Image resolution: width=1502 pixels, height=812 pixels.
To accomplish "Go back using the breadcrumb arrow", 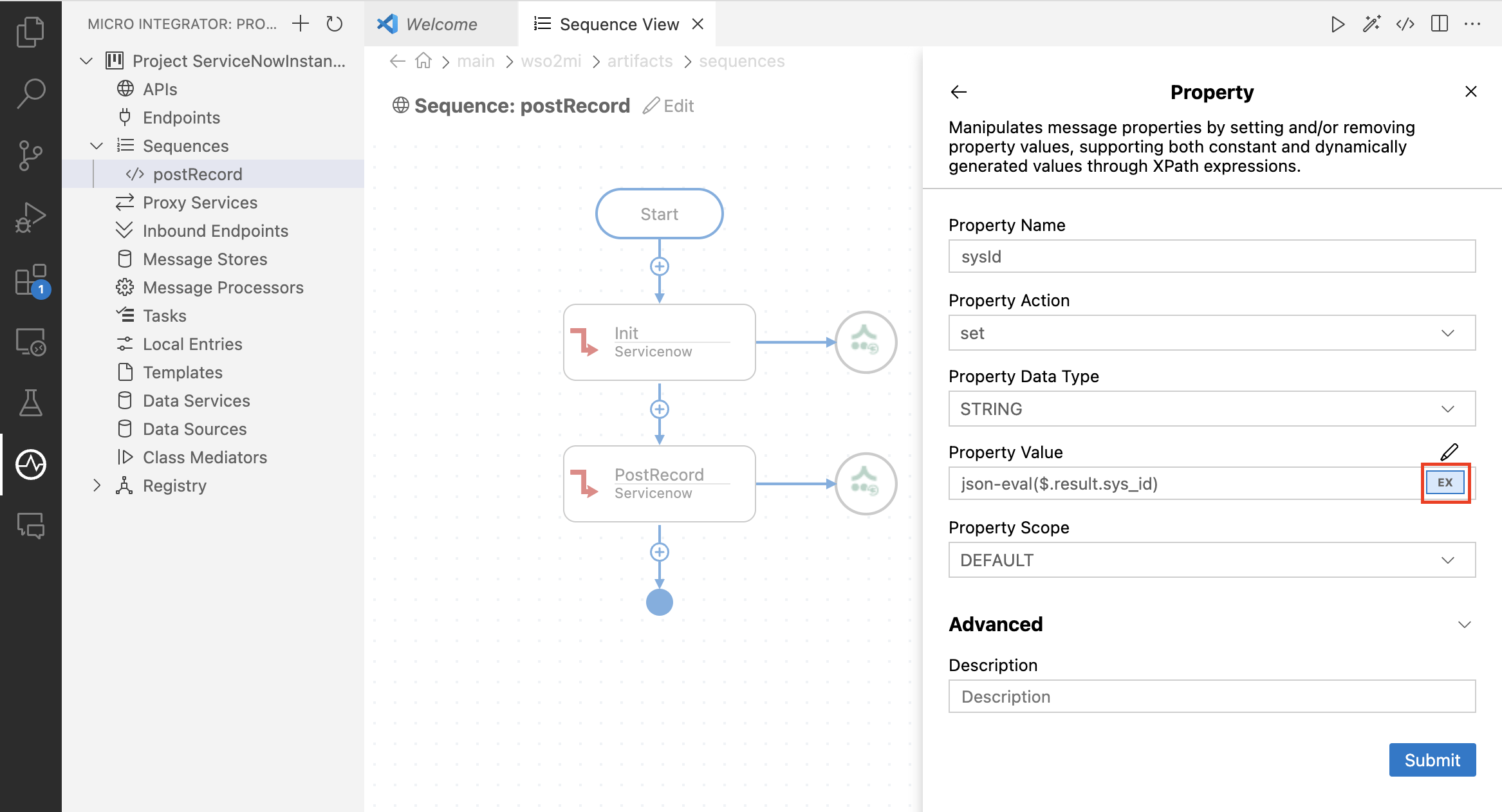I will coord(398,61).
